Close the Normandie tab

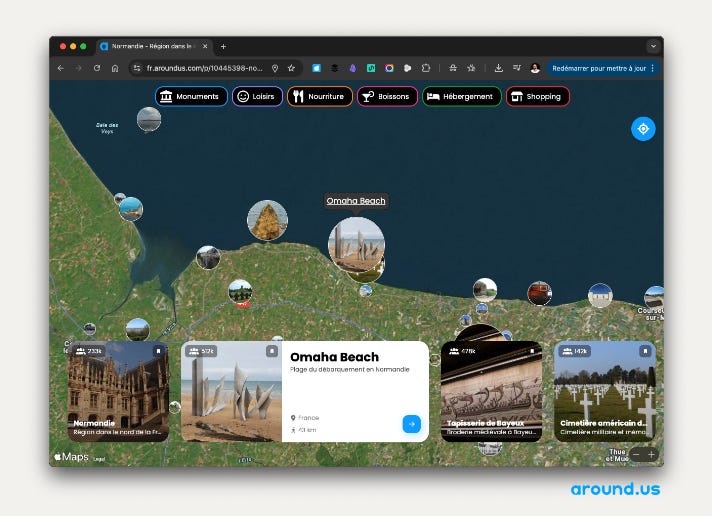(205, 46)
